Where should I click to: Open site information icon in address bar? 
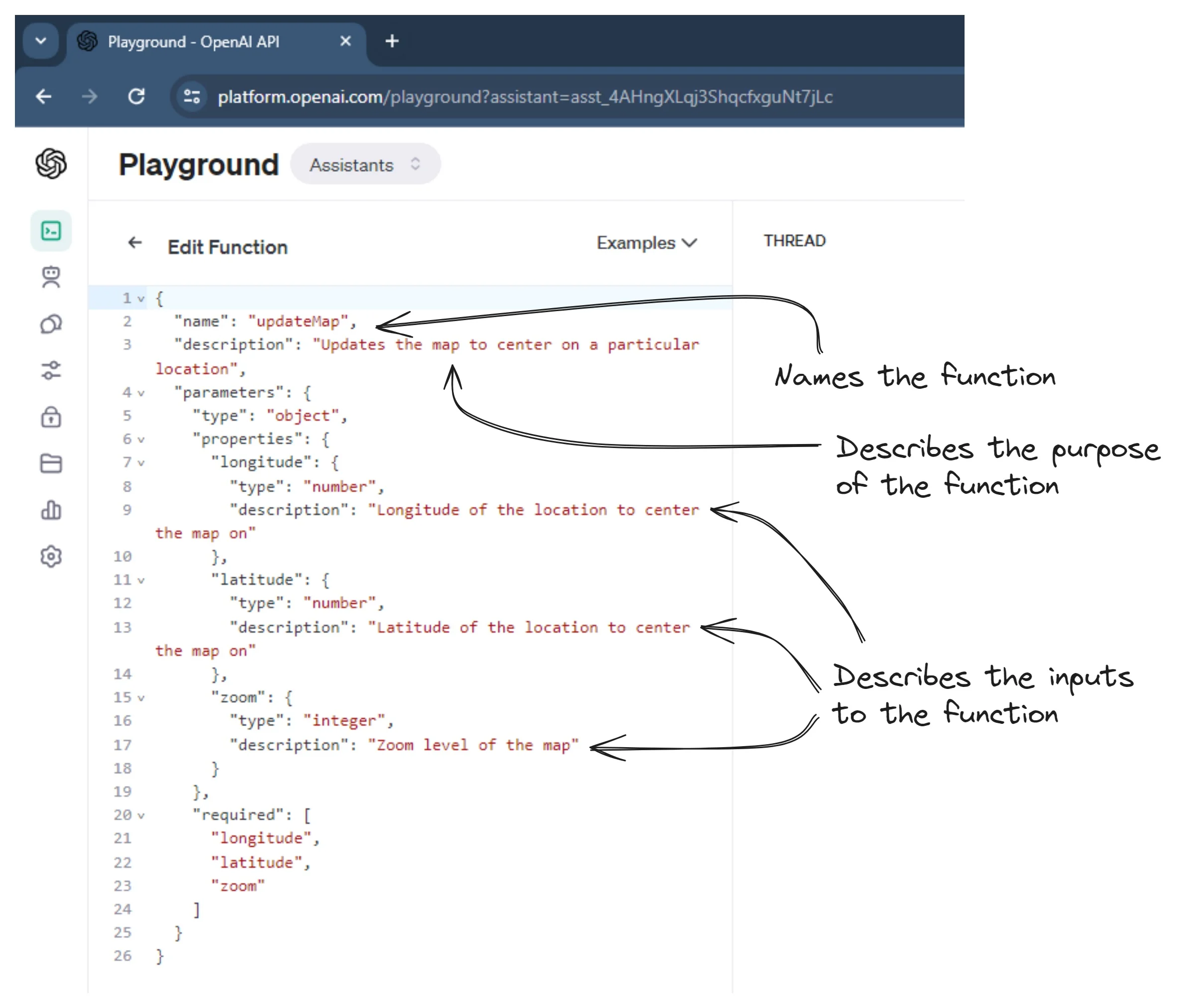(x=192, y=97)
